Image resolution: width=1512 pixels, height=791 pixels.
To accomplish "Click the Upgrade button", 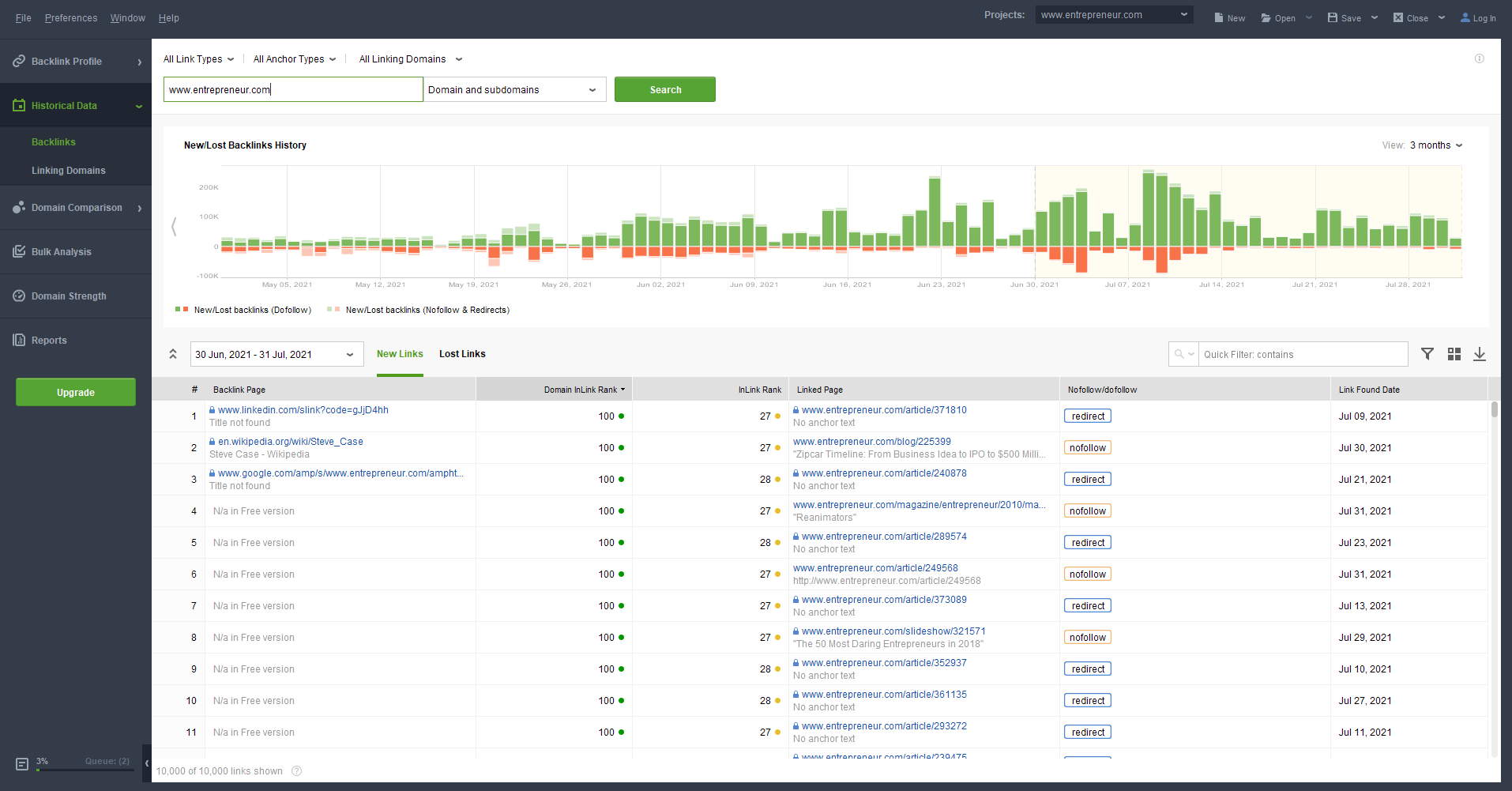I will click(76, 392).
